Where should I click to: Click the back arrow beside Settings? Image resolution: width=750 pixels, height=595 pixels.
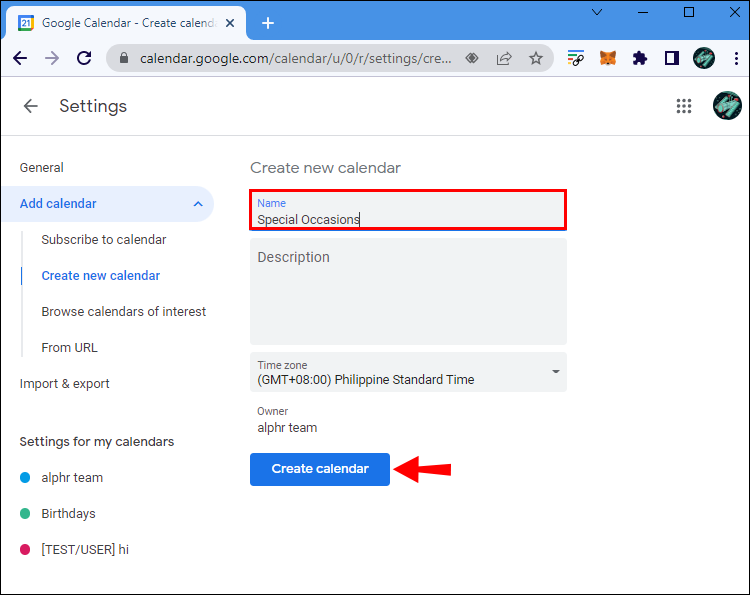(31, 106)
